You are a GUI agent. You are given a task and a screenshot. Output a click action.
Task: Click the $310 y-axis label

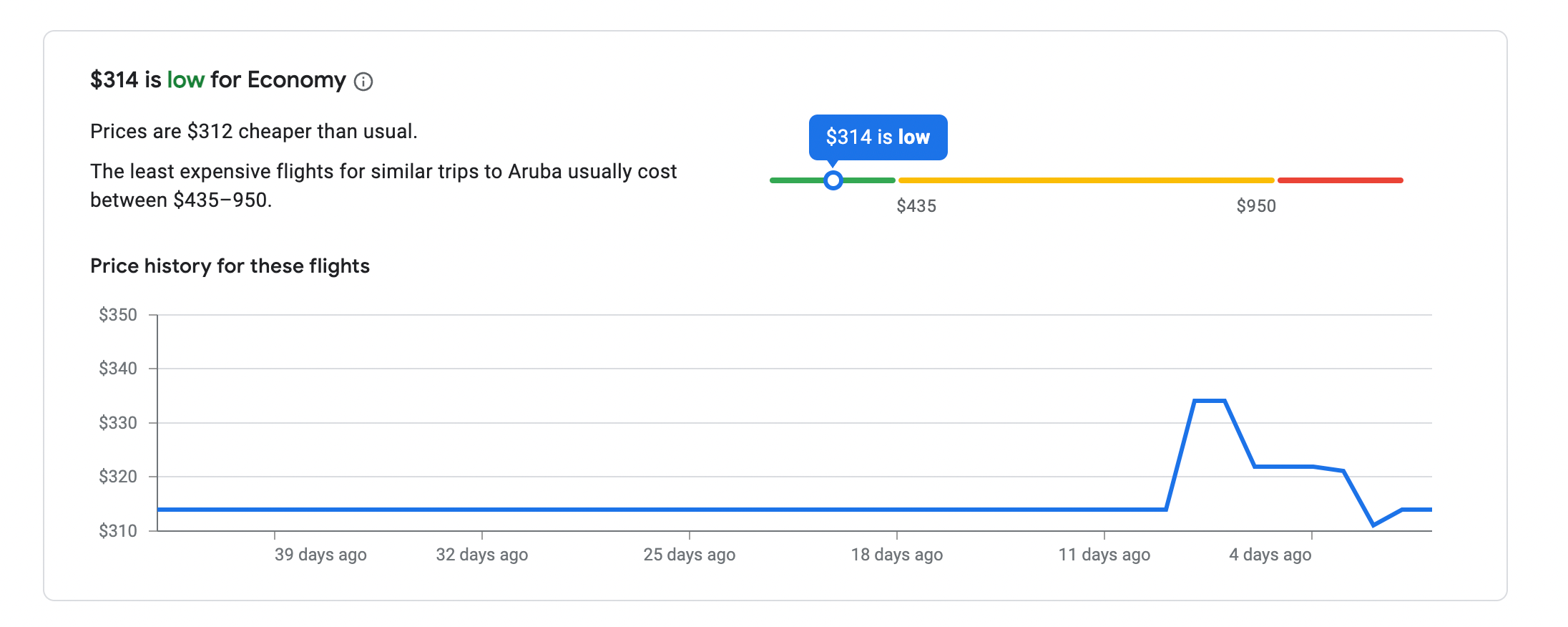118,531
